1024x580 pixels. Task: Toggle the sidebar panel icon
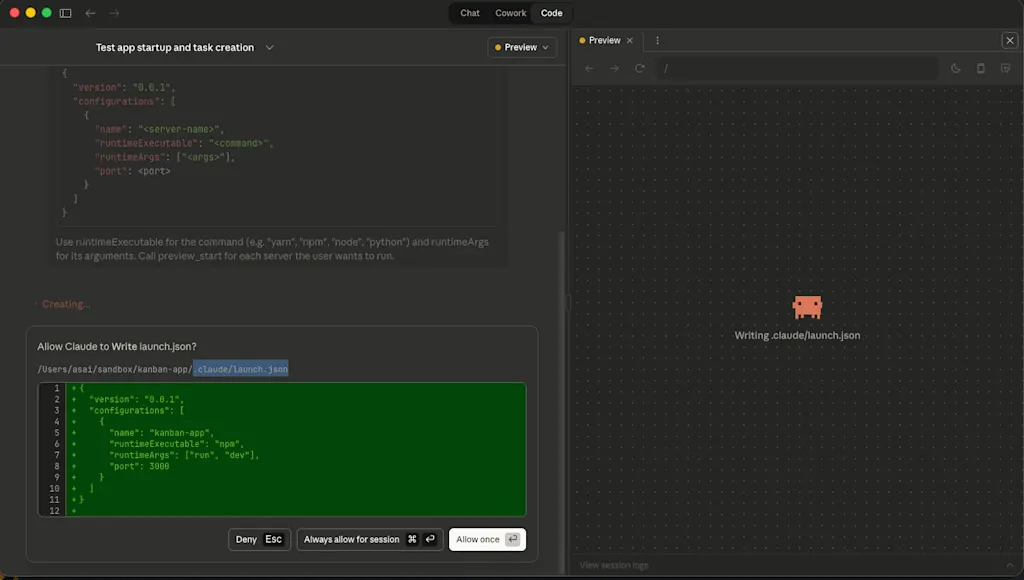65,13
